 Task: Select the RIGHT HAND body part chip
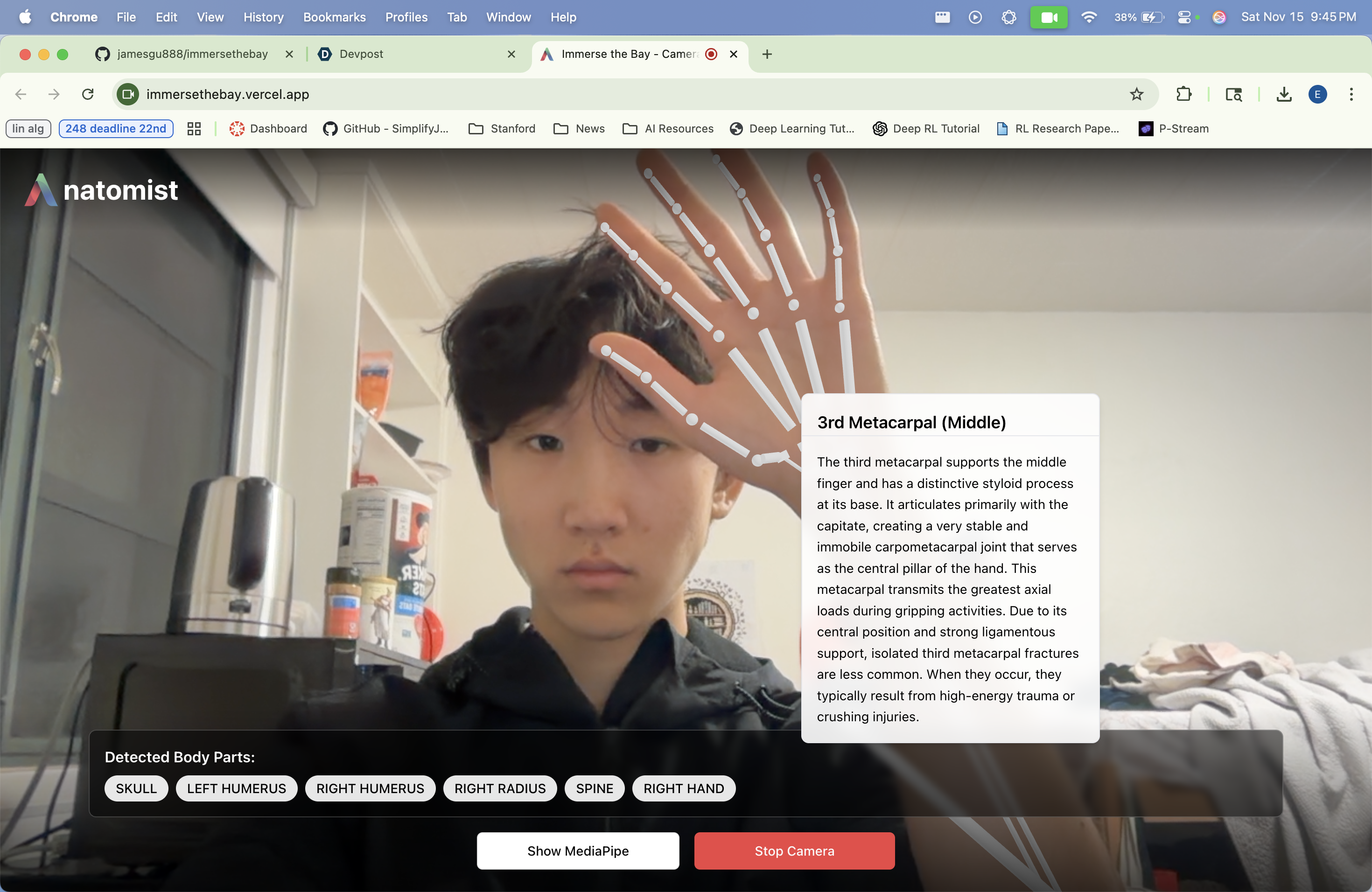coord(683,788)
